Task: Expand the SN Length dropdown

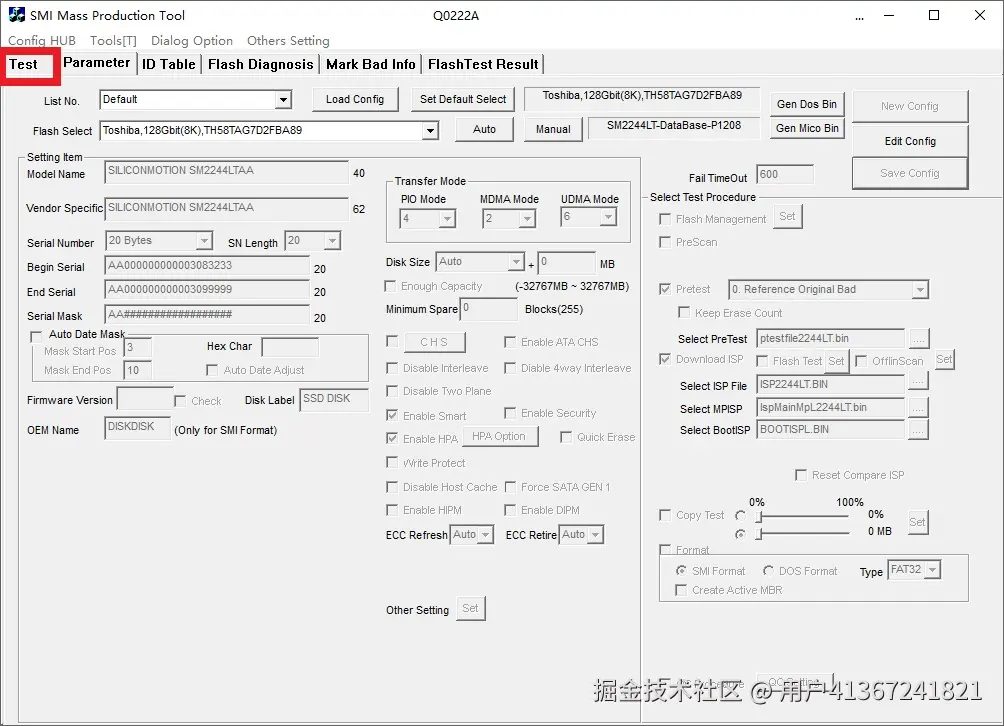Action: [x=332, y=241]
